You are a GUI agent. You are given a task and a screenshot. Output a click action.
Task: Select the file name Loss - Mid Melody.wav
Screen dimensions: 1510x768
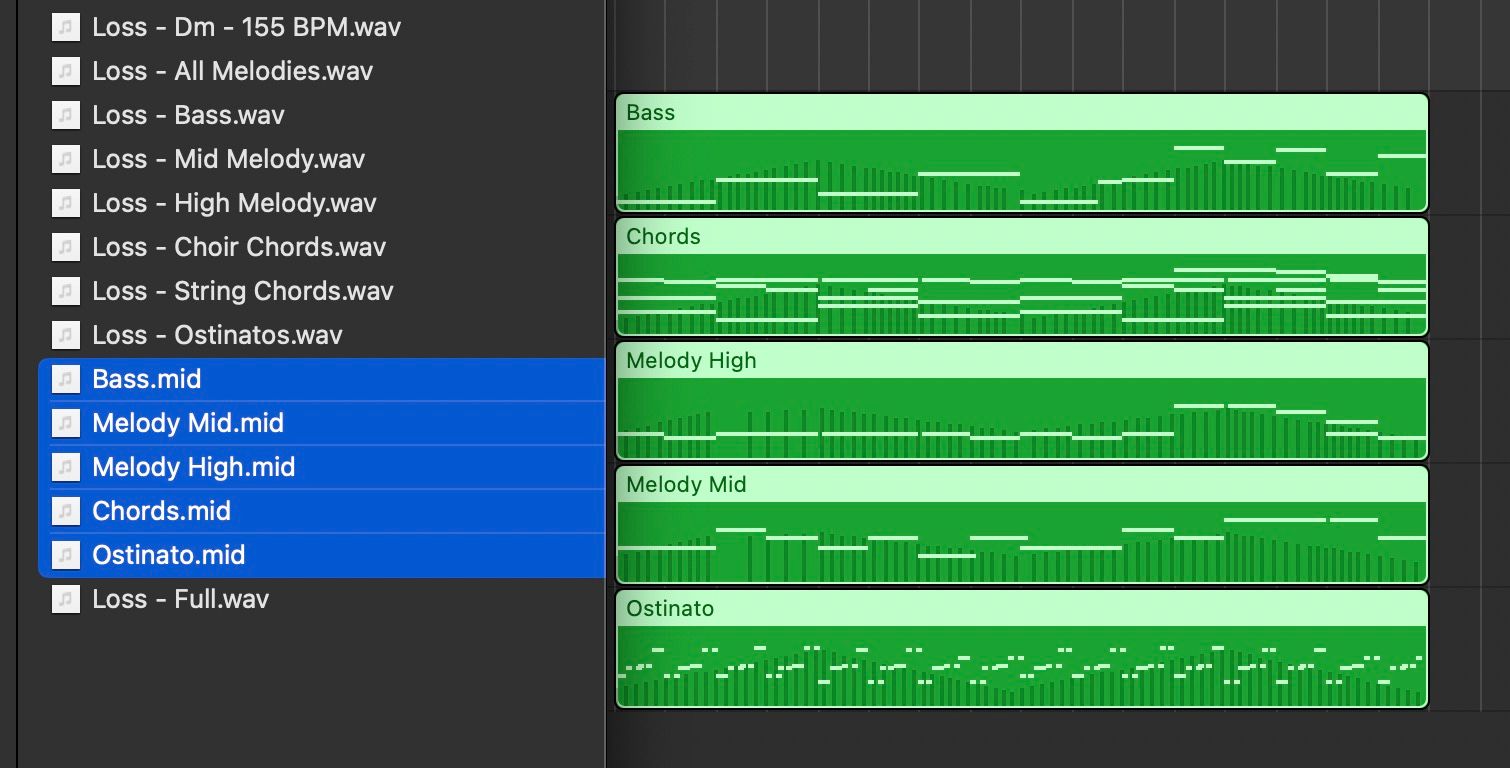pyautogui.click(x=228, y=159)
